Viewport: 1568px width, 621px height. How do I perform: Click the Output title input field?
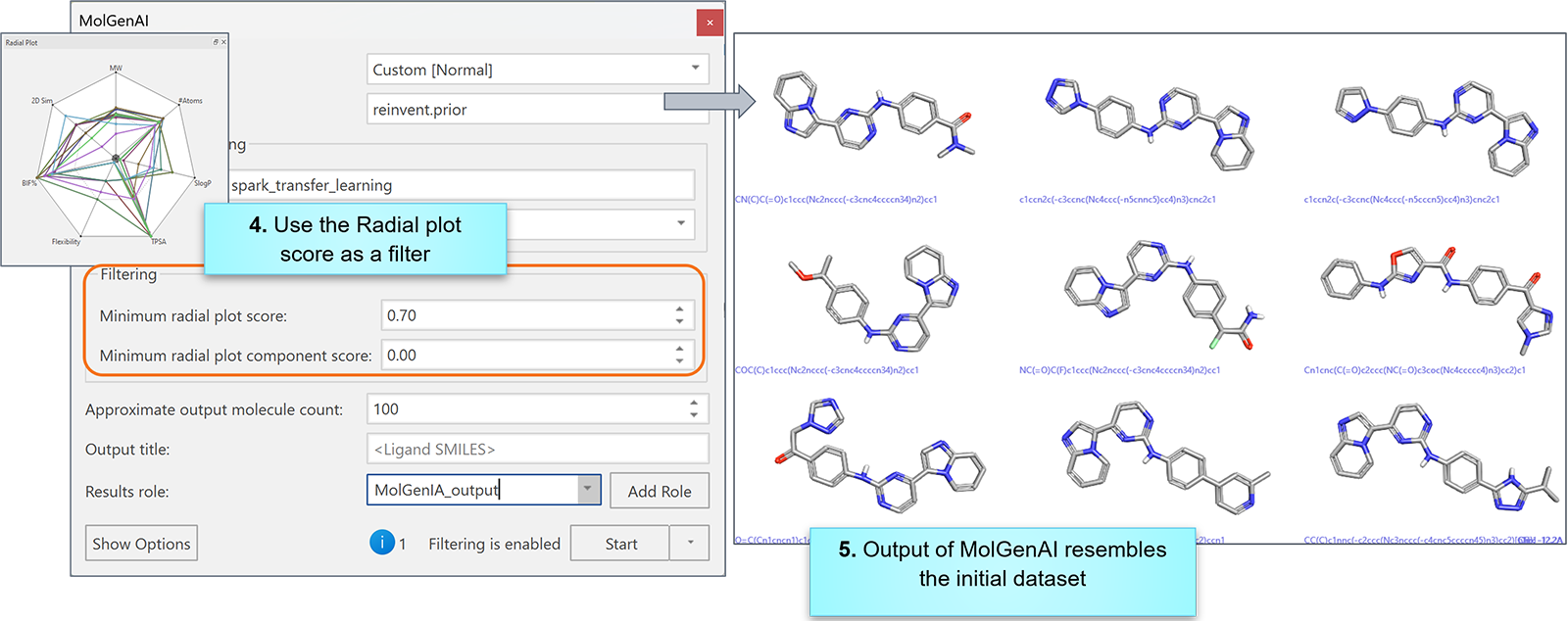[x=537, y=450]
